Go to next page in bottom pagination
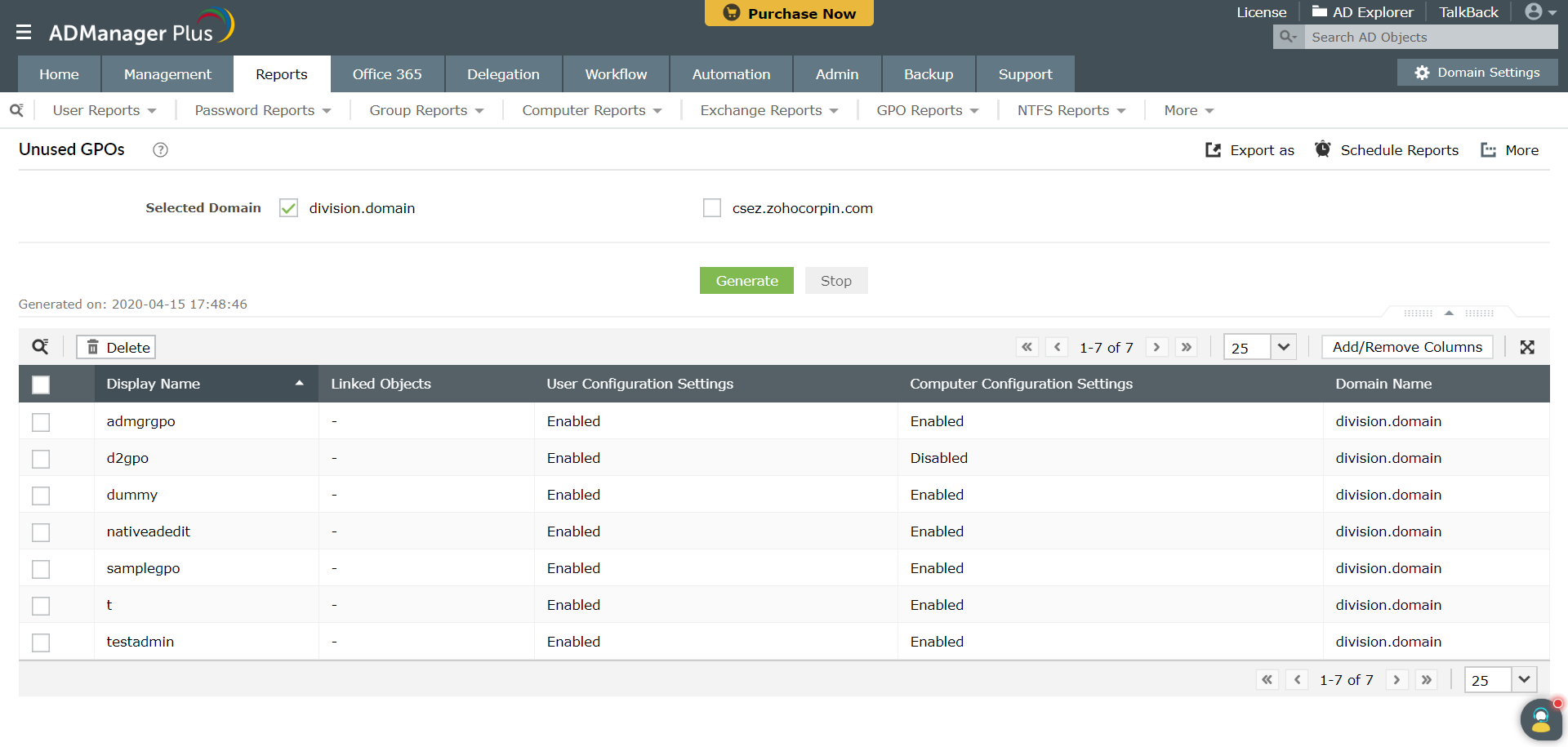This screenshot has height=747, width=1568. 1396,679
